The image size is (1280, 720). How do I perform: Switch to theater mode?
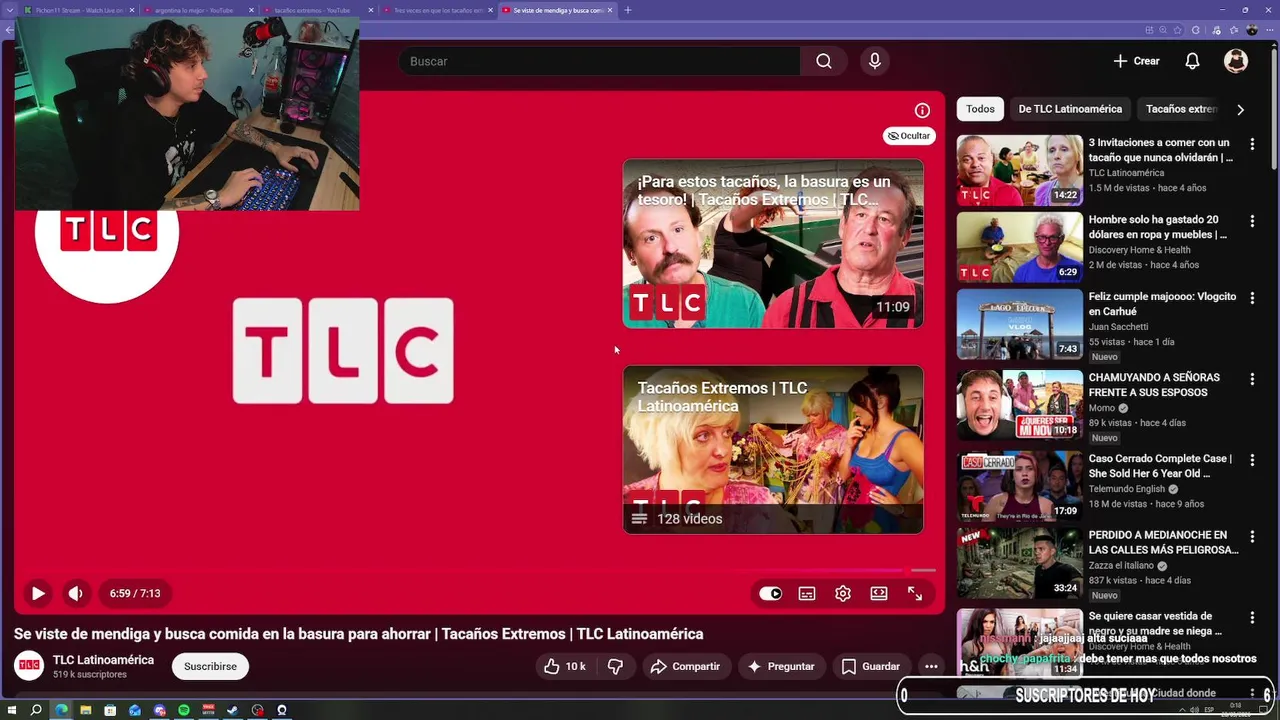click(879, 593)
